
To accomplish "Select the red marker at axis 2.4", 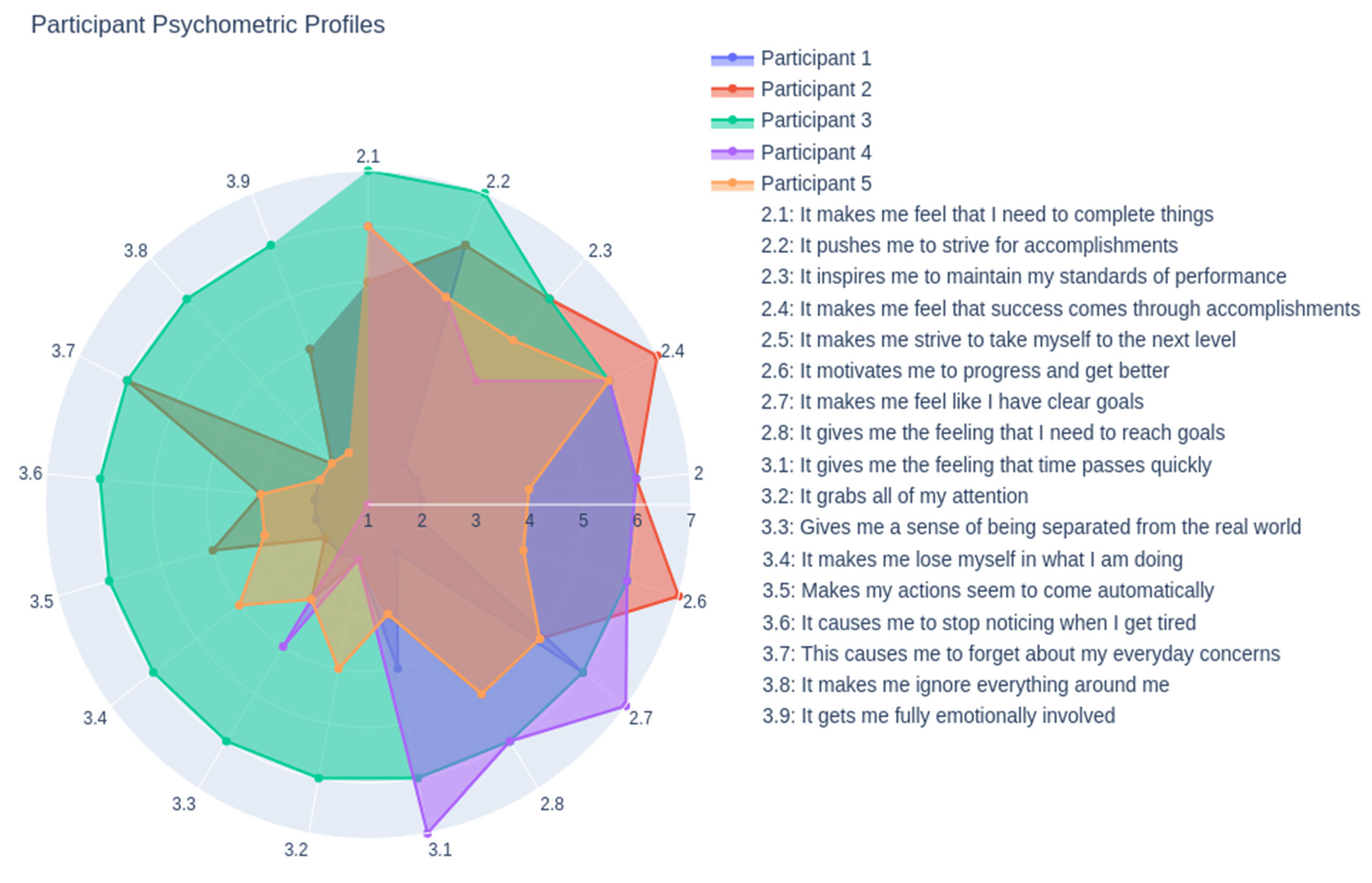I will coord(656,356).
